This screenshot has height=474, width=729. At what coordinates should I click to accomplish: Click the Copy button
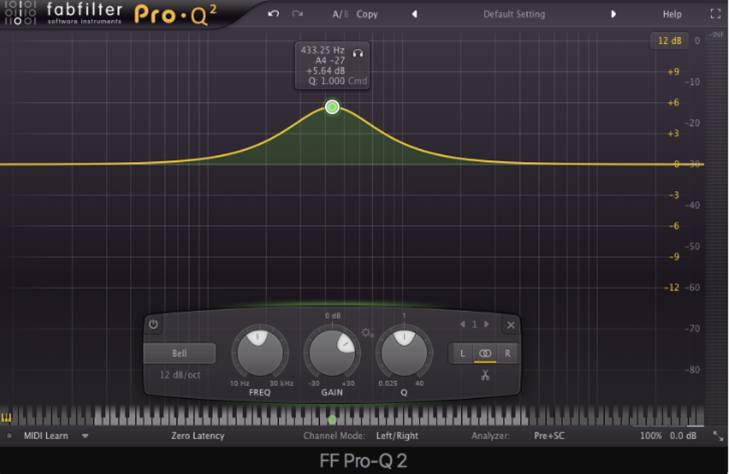click(367, 15)
